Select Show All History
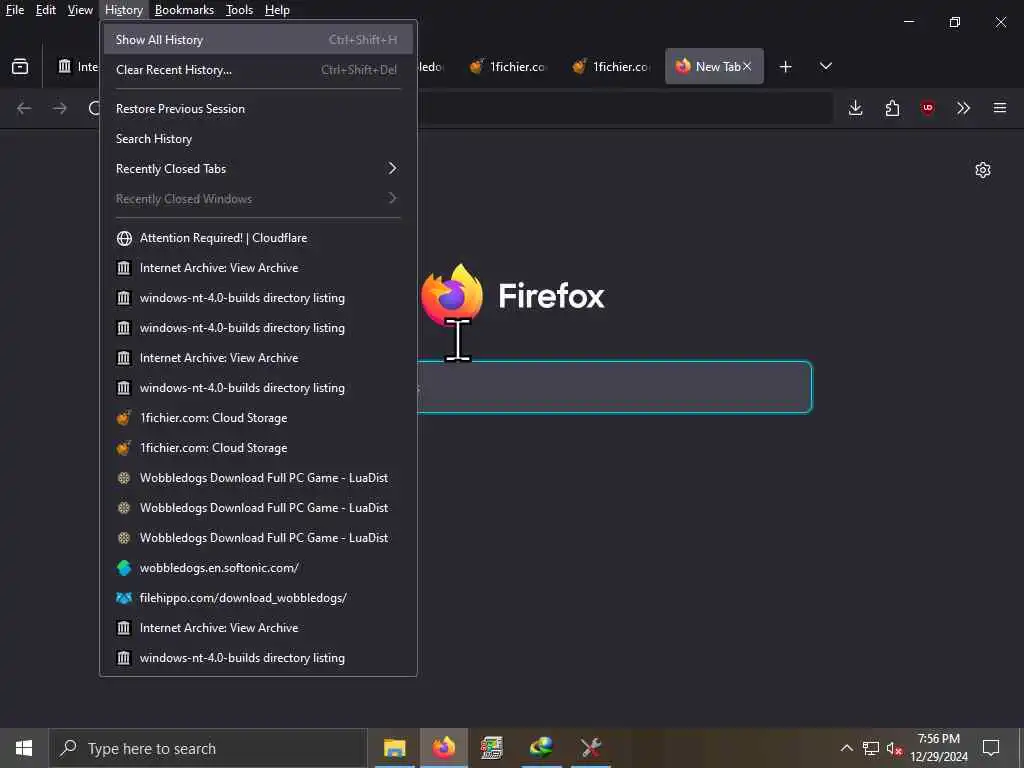Screen dimensions: 1024x768 (258, 40)
